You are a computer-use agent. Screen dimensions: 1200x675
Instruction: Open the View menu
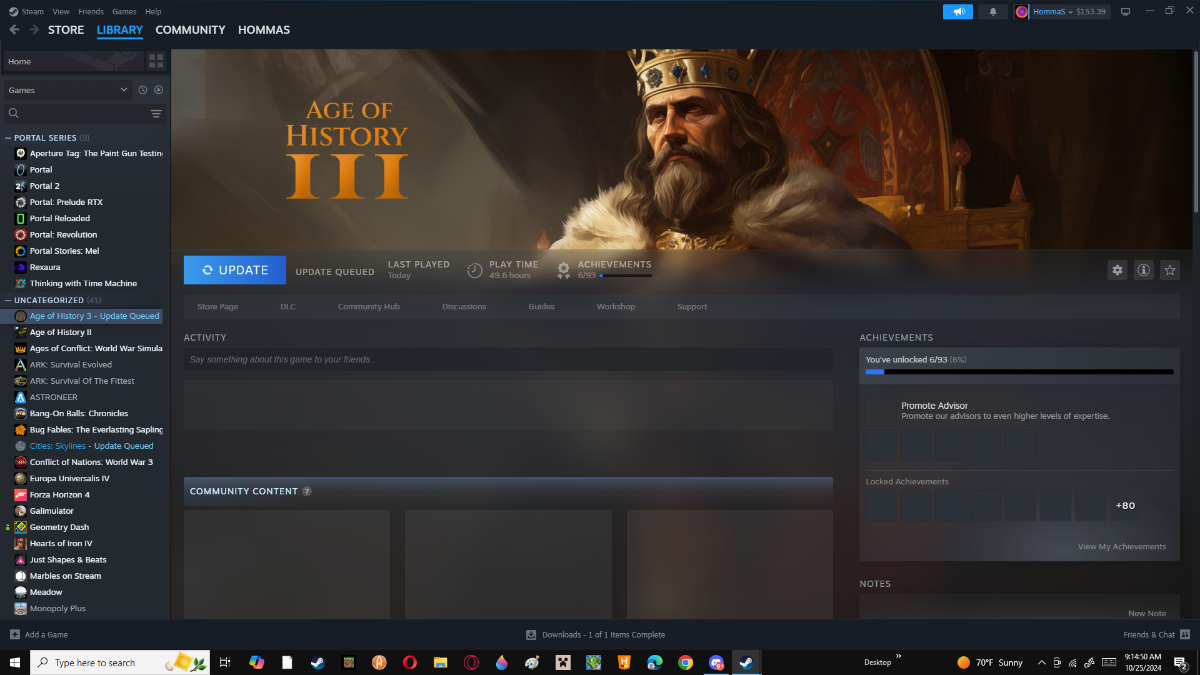(61, 11)
